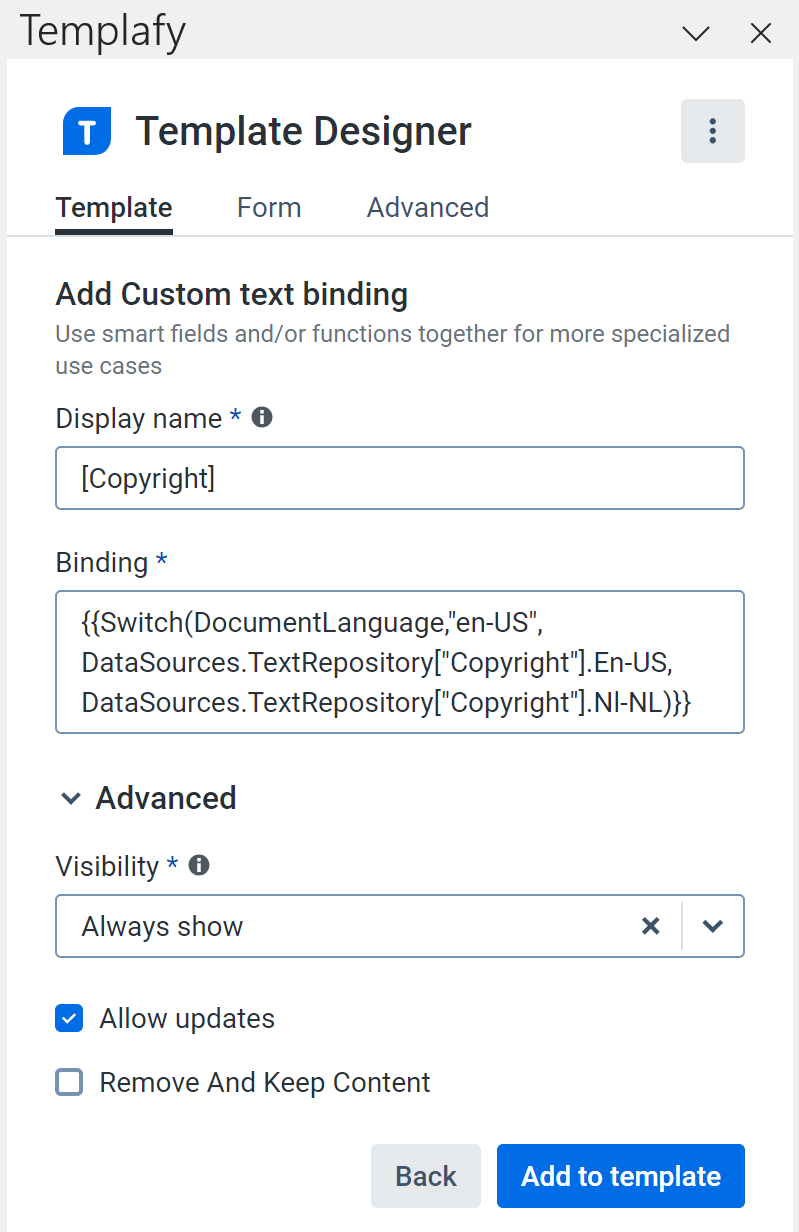
Task: Click inside the Display name field
Action: (400, 478)
